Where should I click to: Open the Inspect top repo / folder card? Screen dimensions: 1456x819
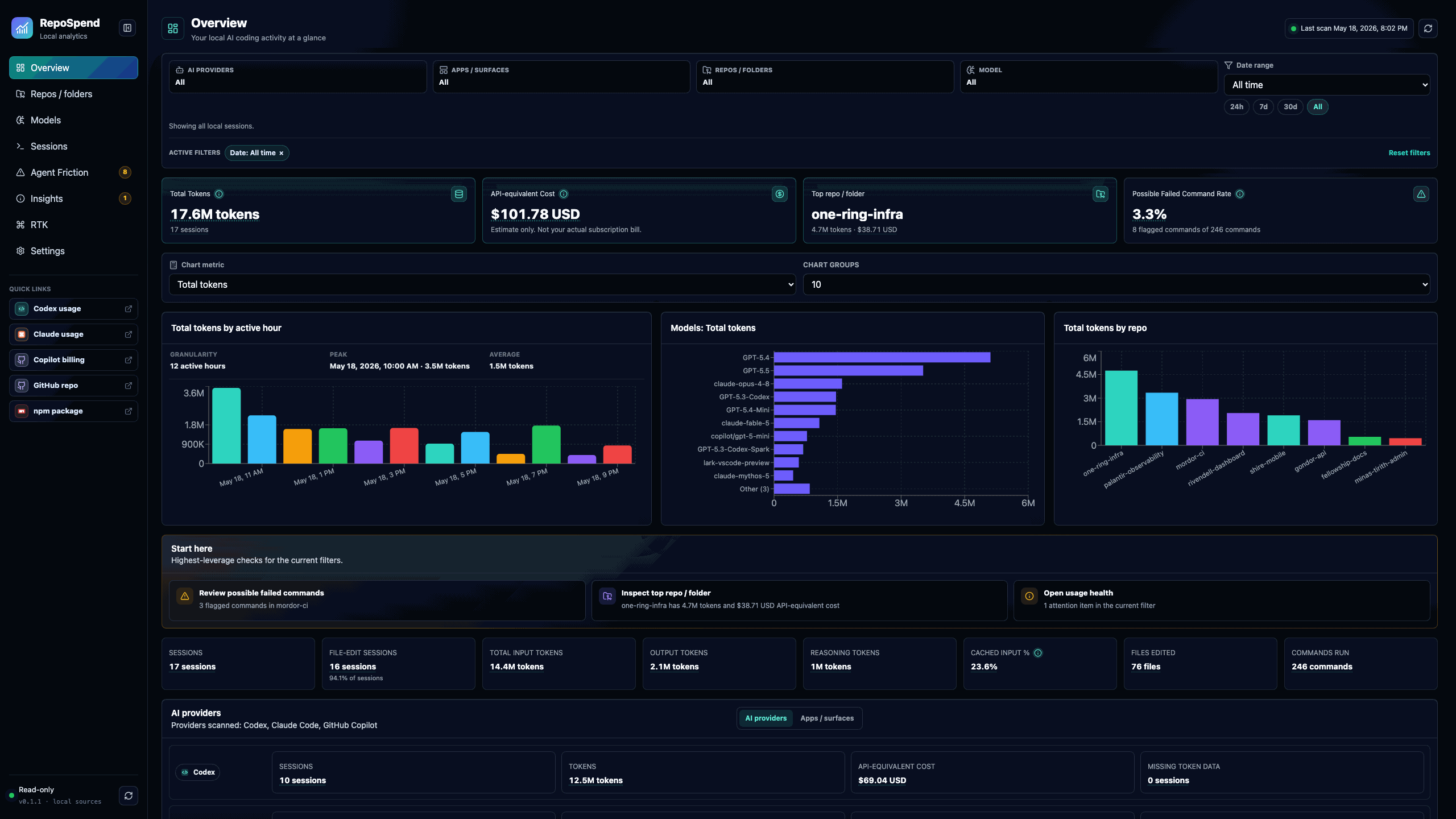(799, 600)
